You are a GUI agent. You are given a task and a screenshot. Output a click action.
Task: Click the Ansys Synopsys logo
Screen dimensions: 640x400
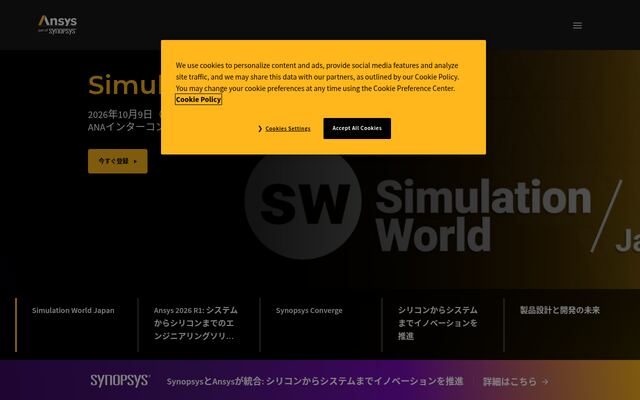(57, 25)
